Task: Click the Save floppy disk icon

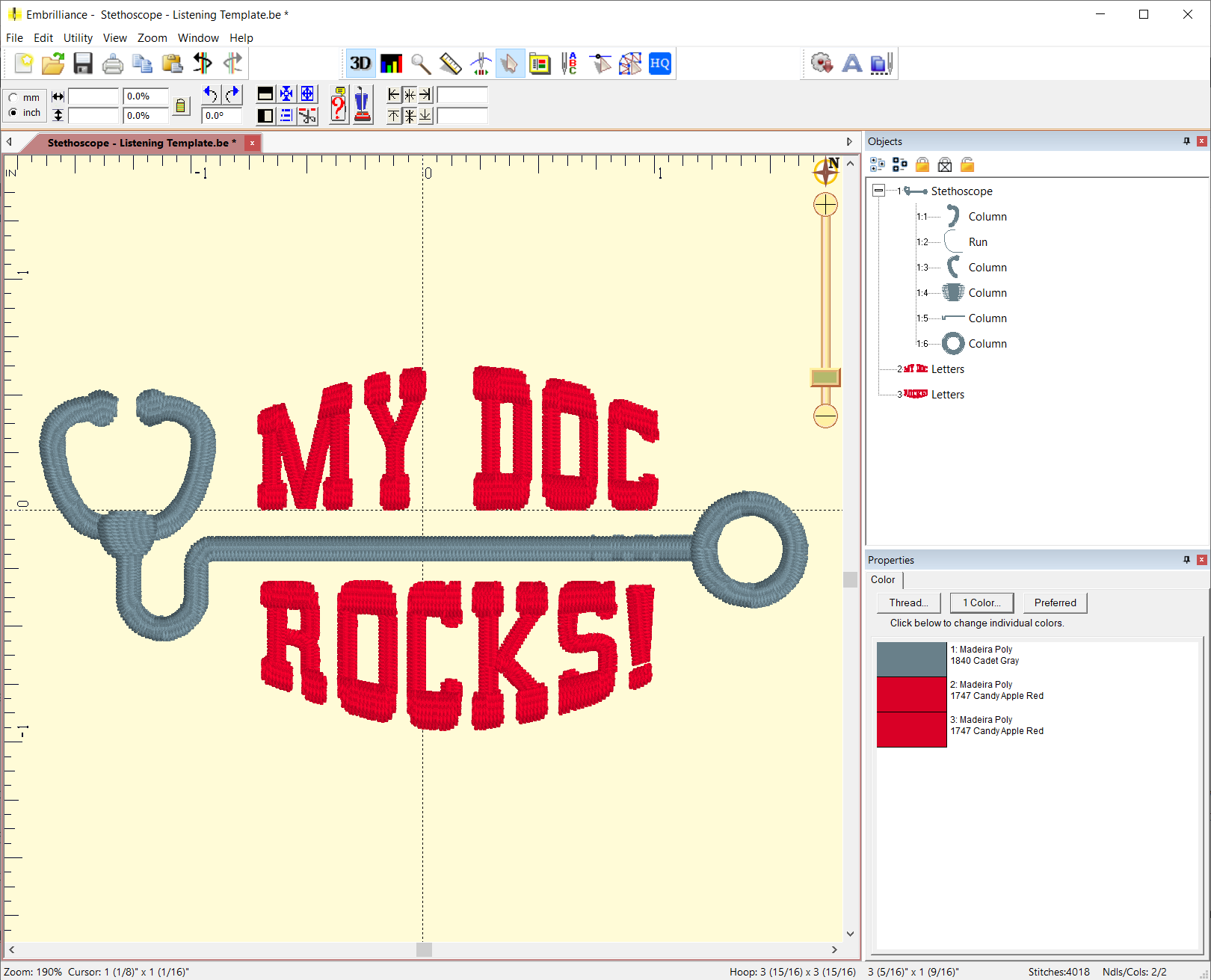Action: coord(83,64)
